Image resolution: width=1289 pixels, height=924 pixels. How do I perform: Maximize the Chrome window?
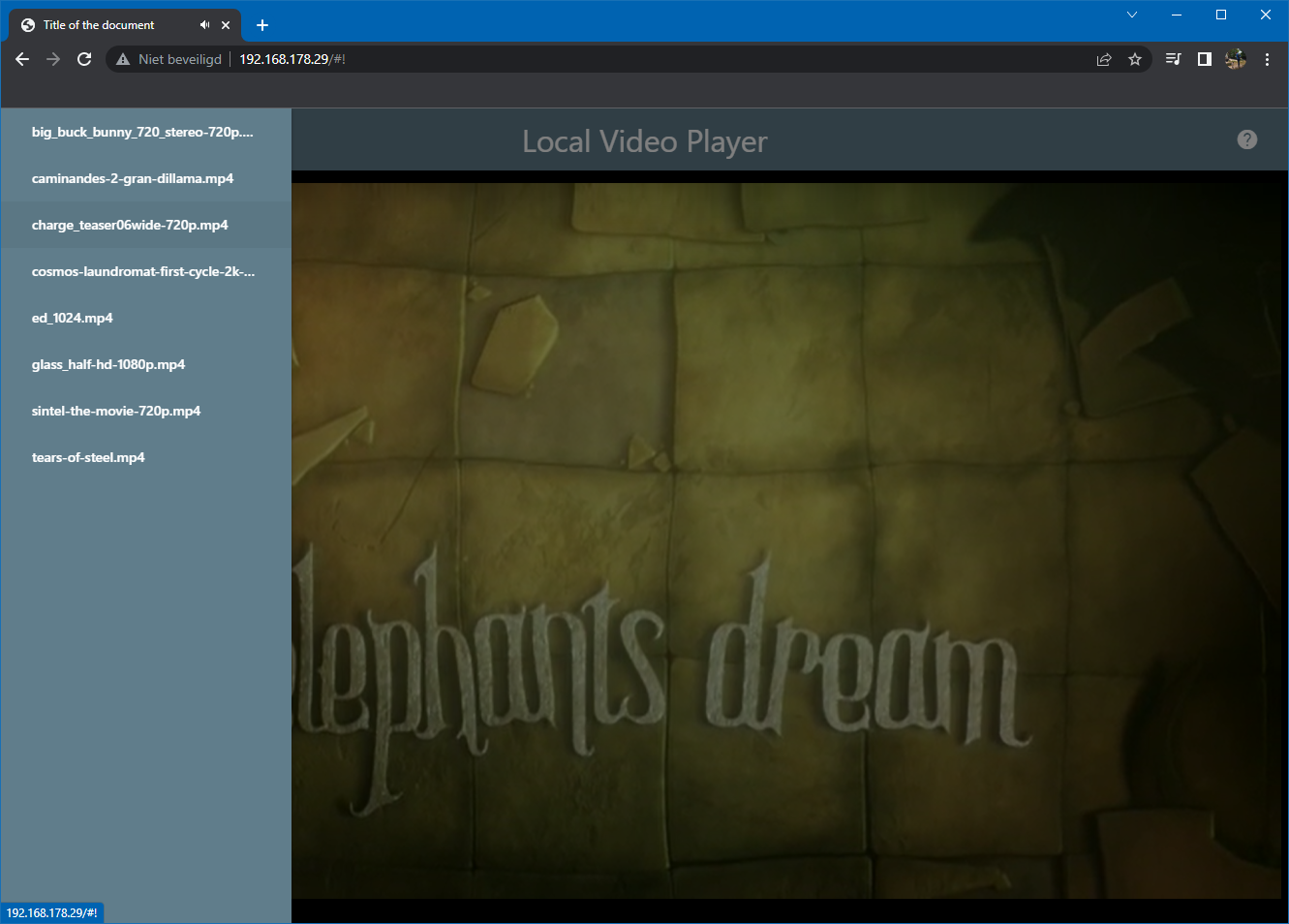(1221, 15)
